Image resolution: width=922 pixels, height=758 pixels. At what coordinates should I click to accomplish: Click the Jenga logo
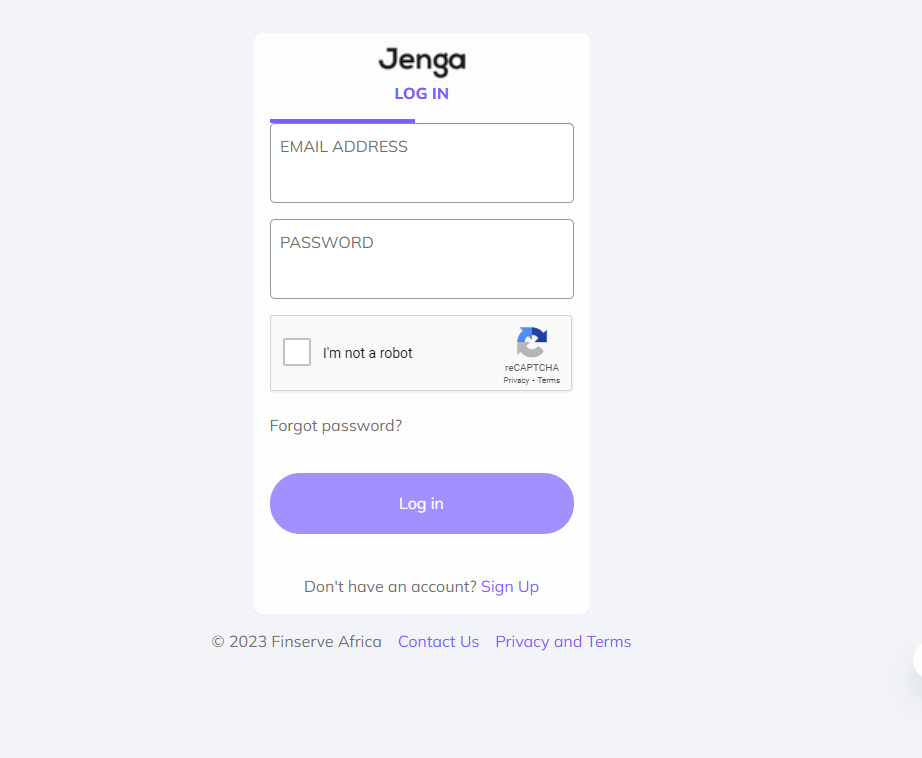point(421,62)
